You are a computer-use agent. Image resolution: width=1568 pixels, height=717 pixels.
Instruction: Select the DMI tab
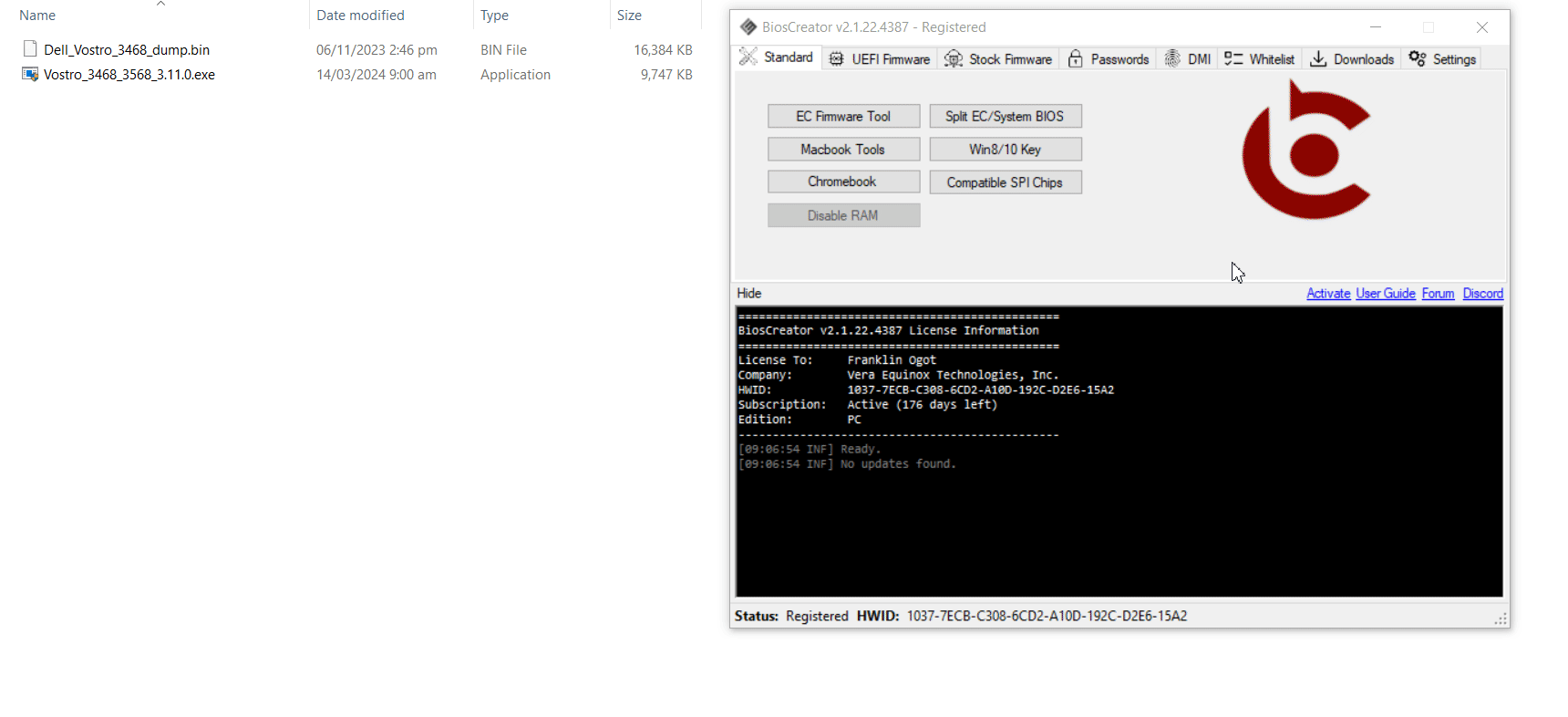pyautogui.click(x=1188, y=59)
